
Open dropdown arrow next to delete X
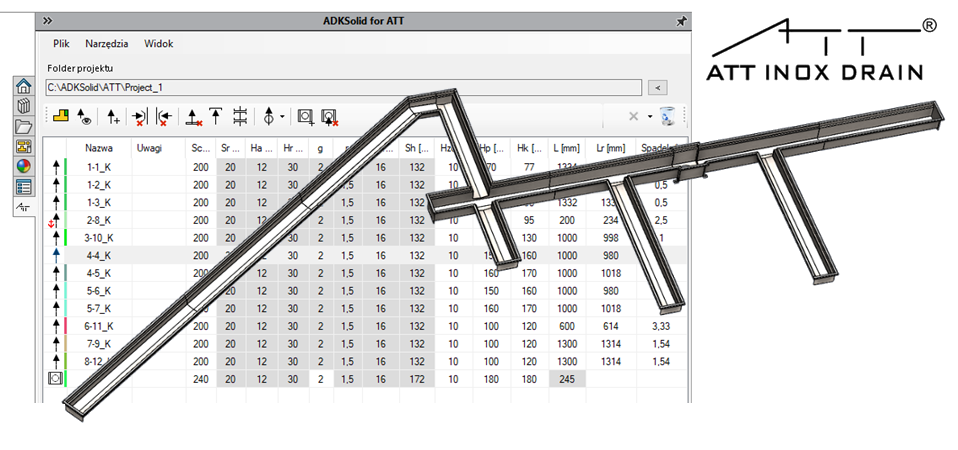pyautogui.click(x=649, y=117)
